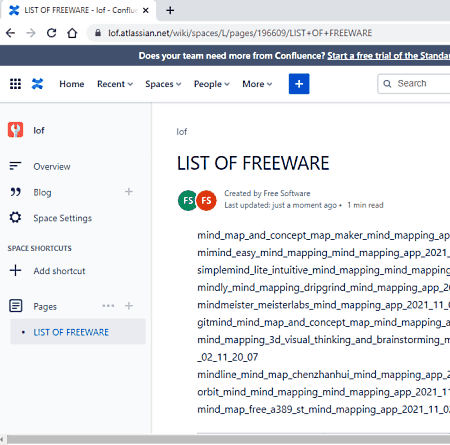Click the line starting mind_map_and_concept_map_maker
Image resolution: width=450 pixels, height=445 pixels.
point(323,235)
